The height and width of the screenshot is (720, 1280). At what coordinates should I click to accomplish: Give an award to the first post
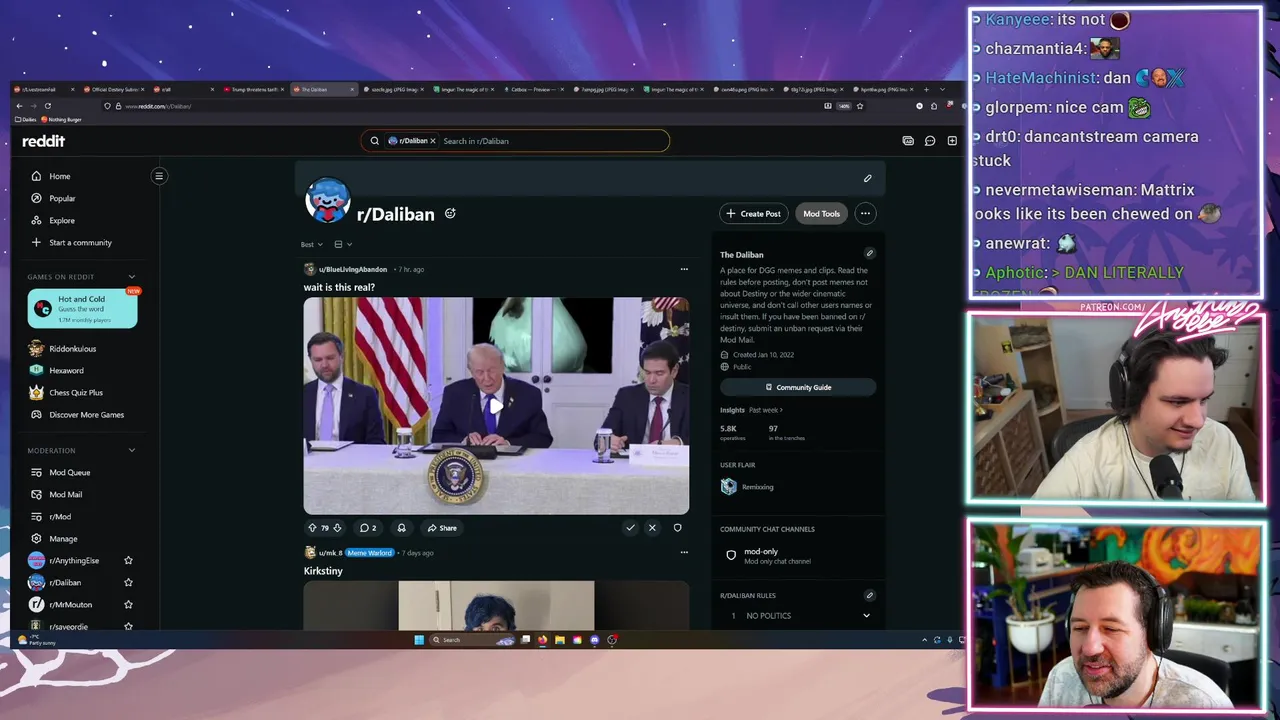point(401,528)
